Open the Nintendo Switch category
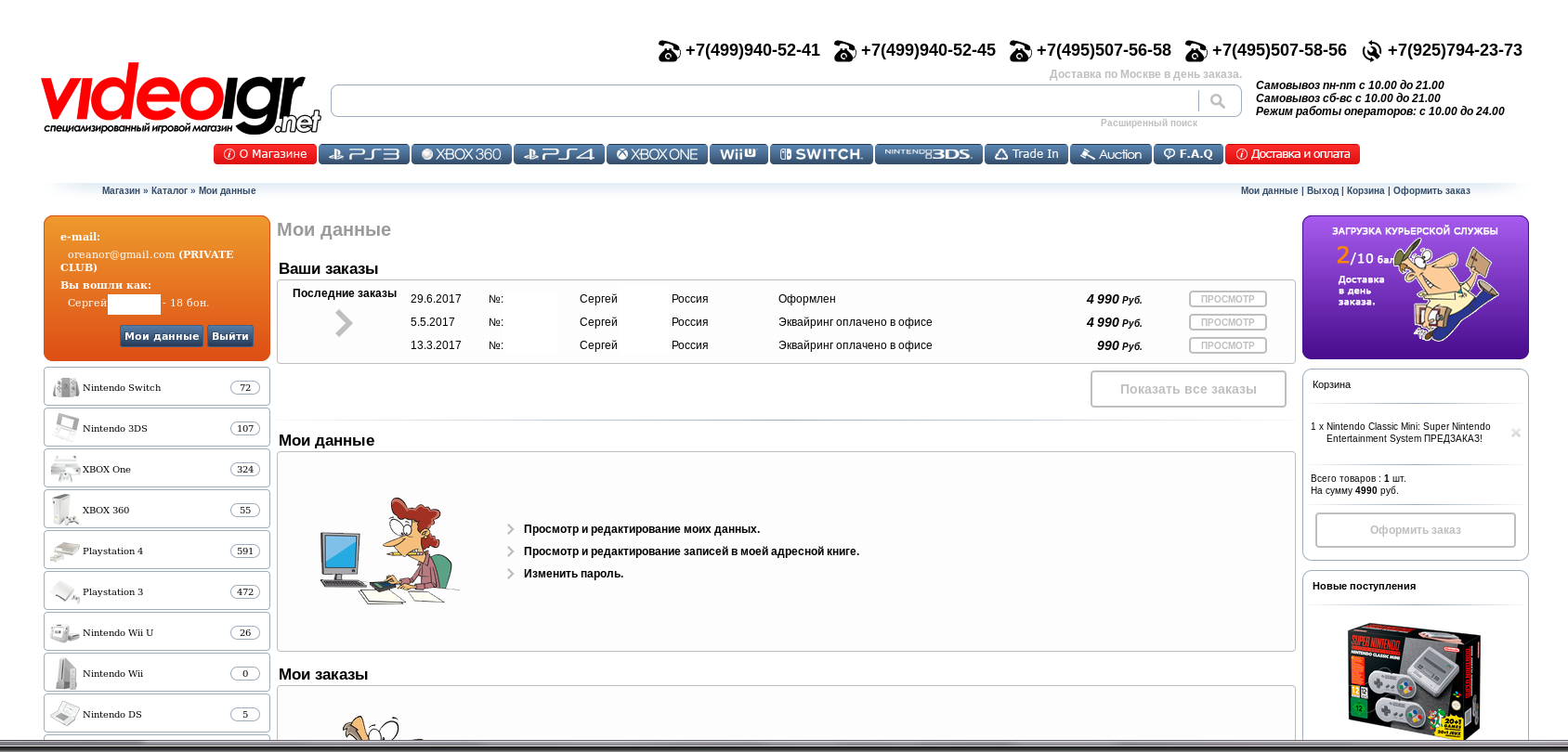 157,387
